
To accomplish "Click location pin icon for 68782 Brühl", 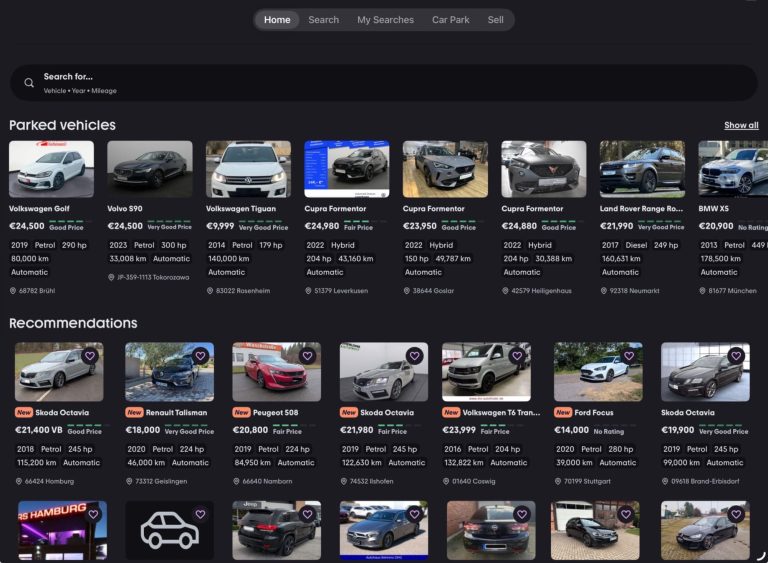I will pos(13,291).
